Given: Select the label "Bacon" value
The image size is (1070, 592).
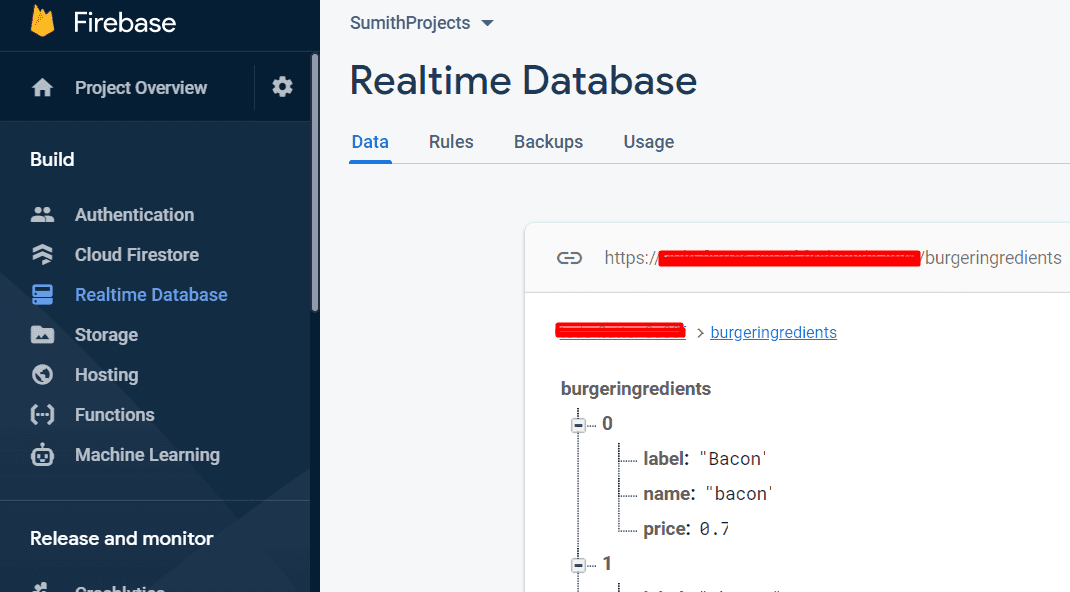Looking at the screenshot, I should coord(733,459).
